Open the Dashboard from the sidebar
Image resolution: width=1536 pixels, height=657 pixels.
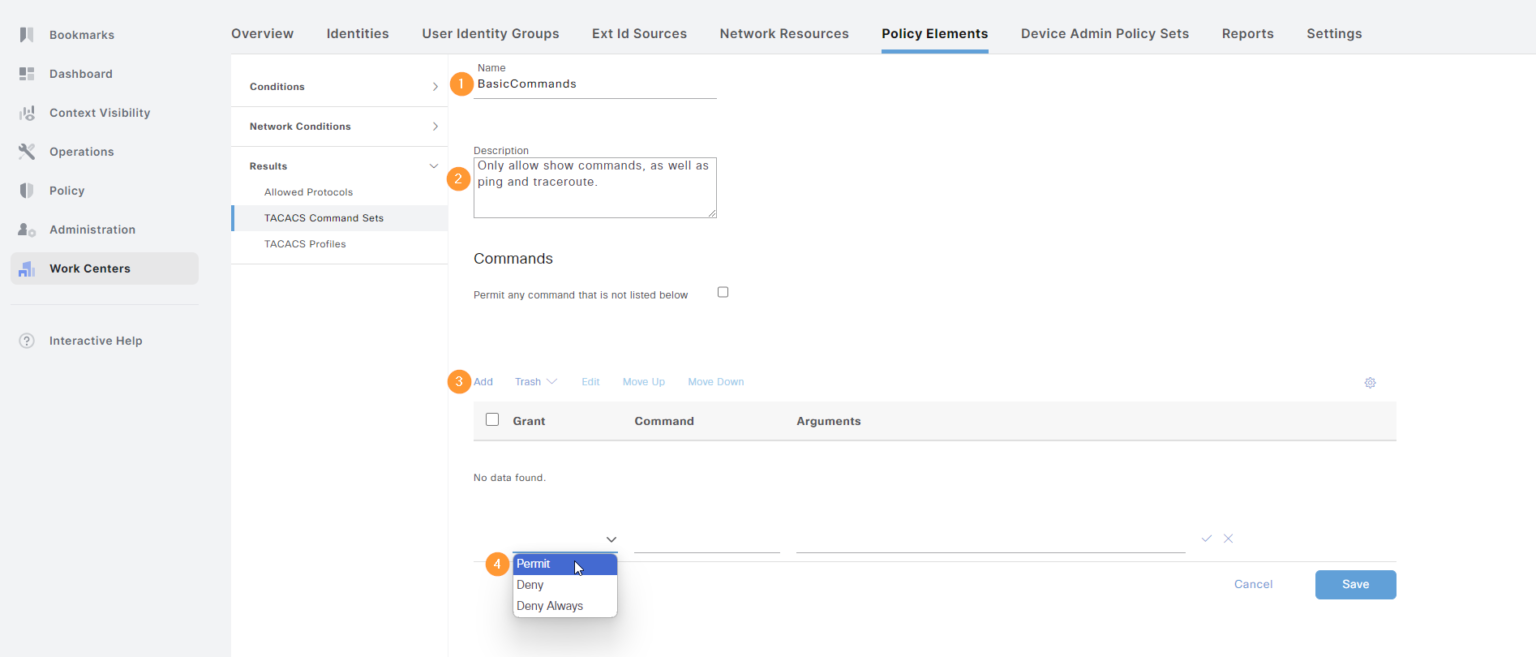(80, 73)
